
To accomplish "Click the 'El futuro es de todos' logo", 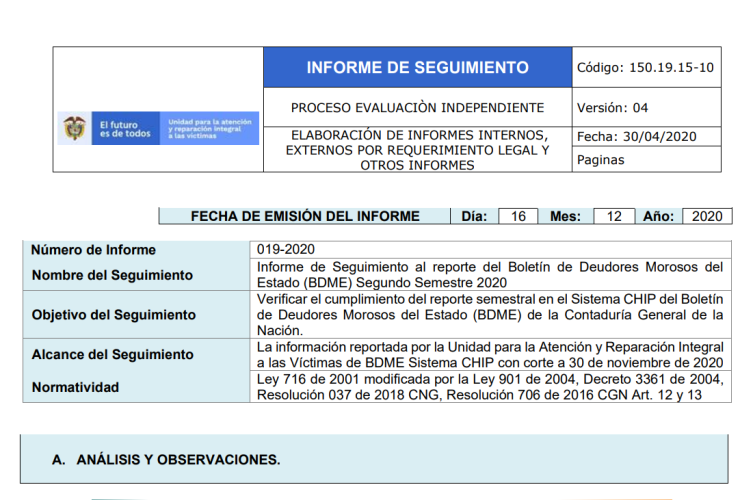I will [125, 128].
